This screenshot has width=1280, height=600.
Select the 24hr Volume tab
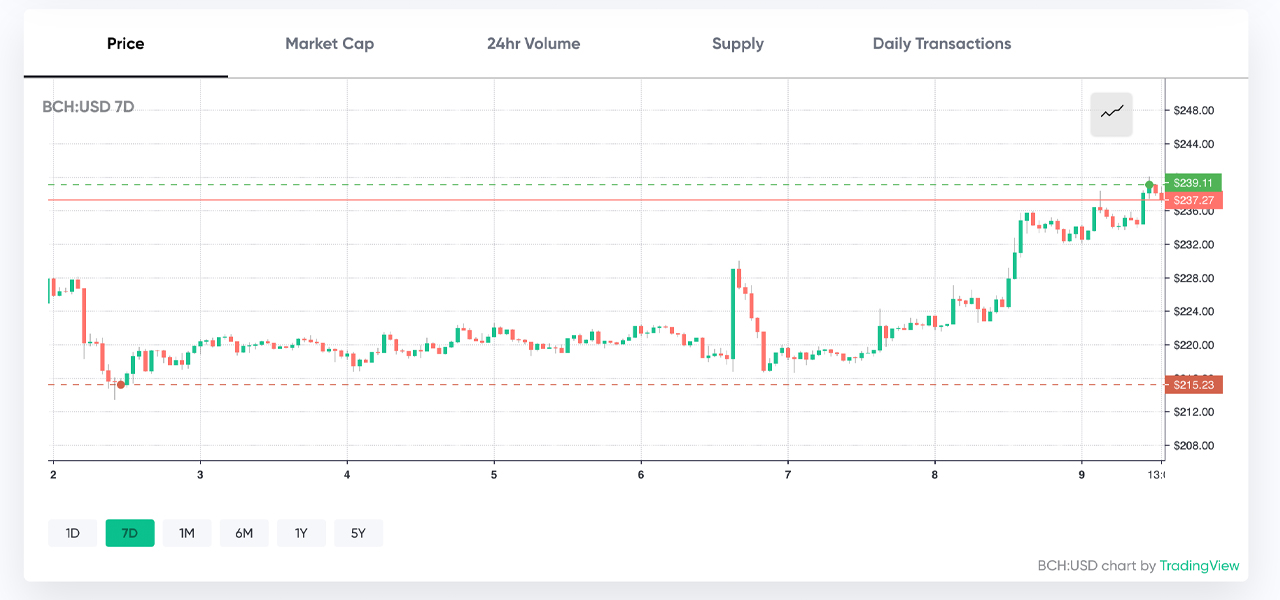coord(533,44)
